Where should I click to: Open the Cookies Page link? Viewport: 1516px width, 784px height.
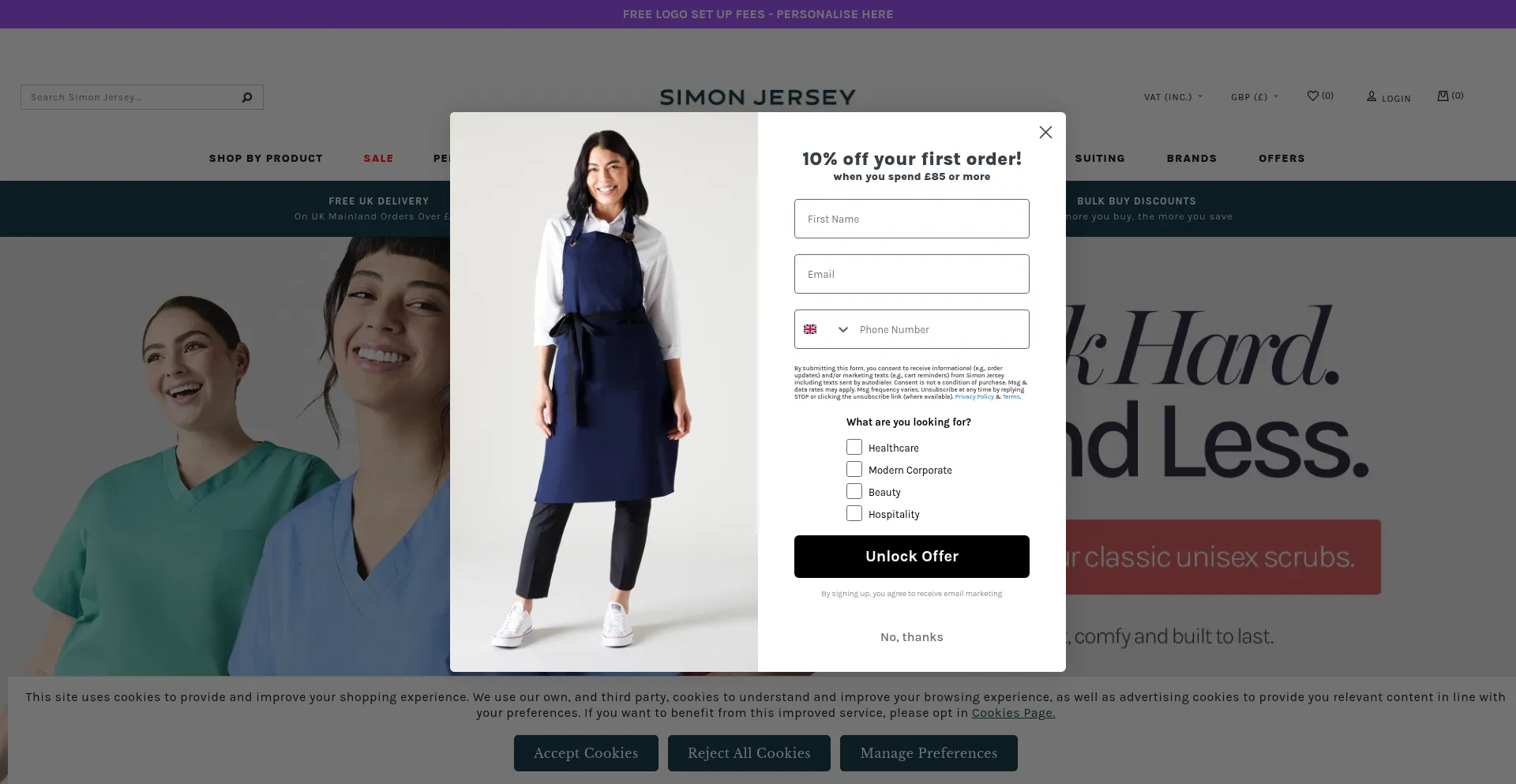point(1013,713)
